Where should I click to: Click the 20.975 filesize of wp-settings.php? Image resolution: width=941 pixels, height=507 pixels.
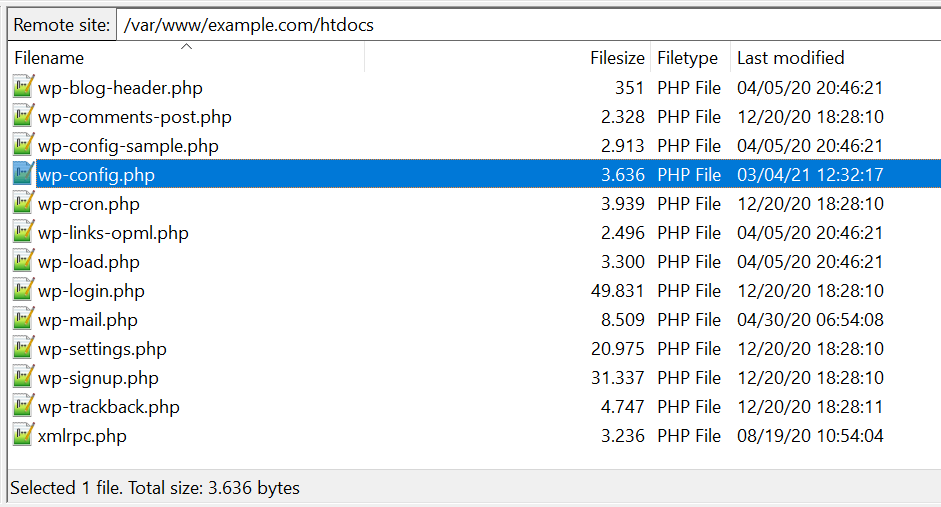pyautogui.click(x=618, y=349)
